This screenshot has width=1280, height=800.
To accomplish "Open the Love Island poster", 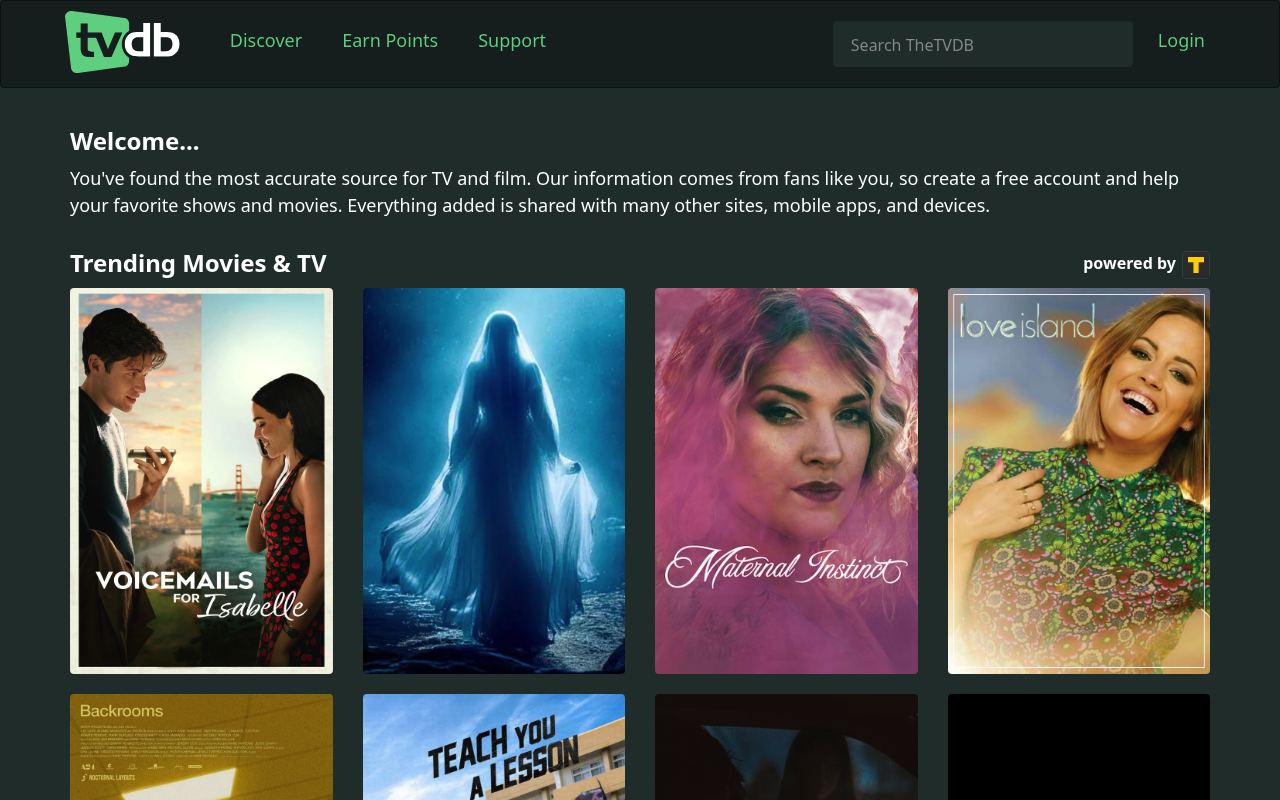I will 1079,481.
